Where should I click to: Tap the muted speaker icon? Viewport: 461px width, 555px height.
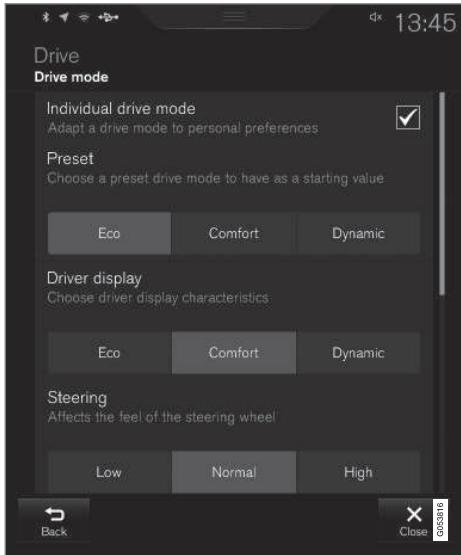[376, 17]
